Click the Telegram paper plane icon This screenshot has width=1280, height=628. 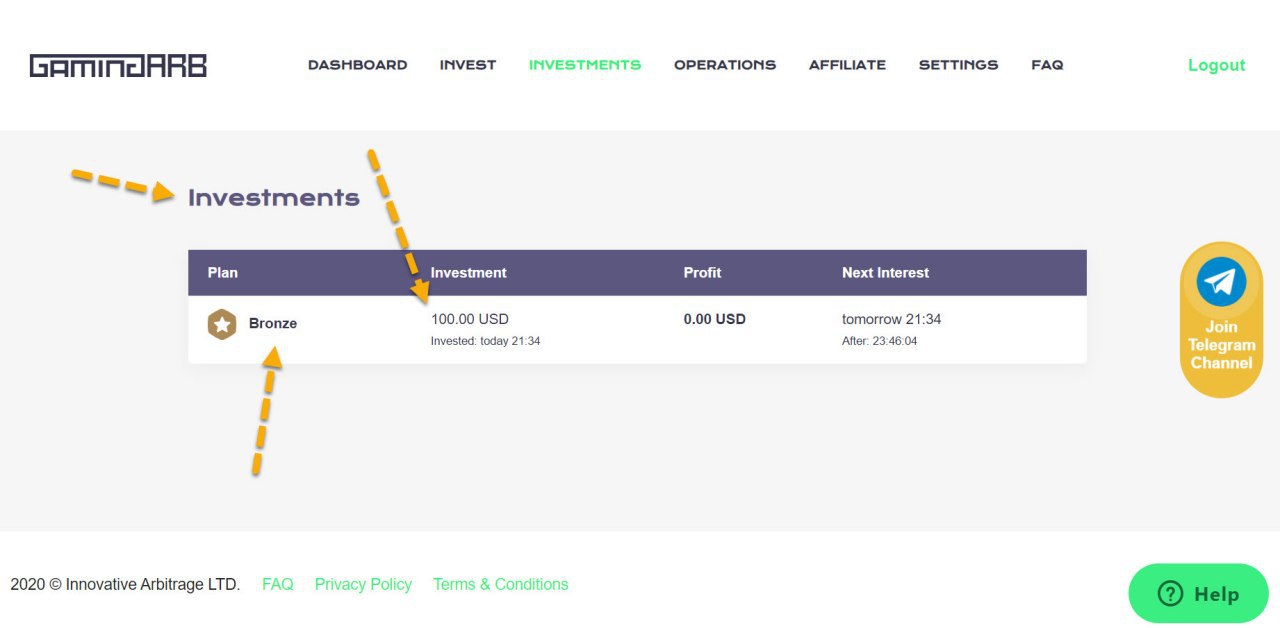(x=1221, y=281)
